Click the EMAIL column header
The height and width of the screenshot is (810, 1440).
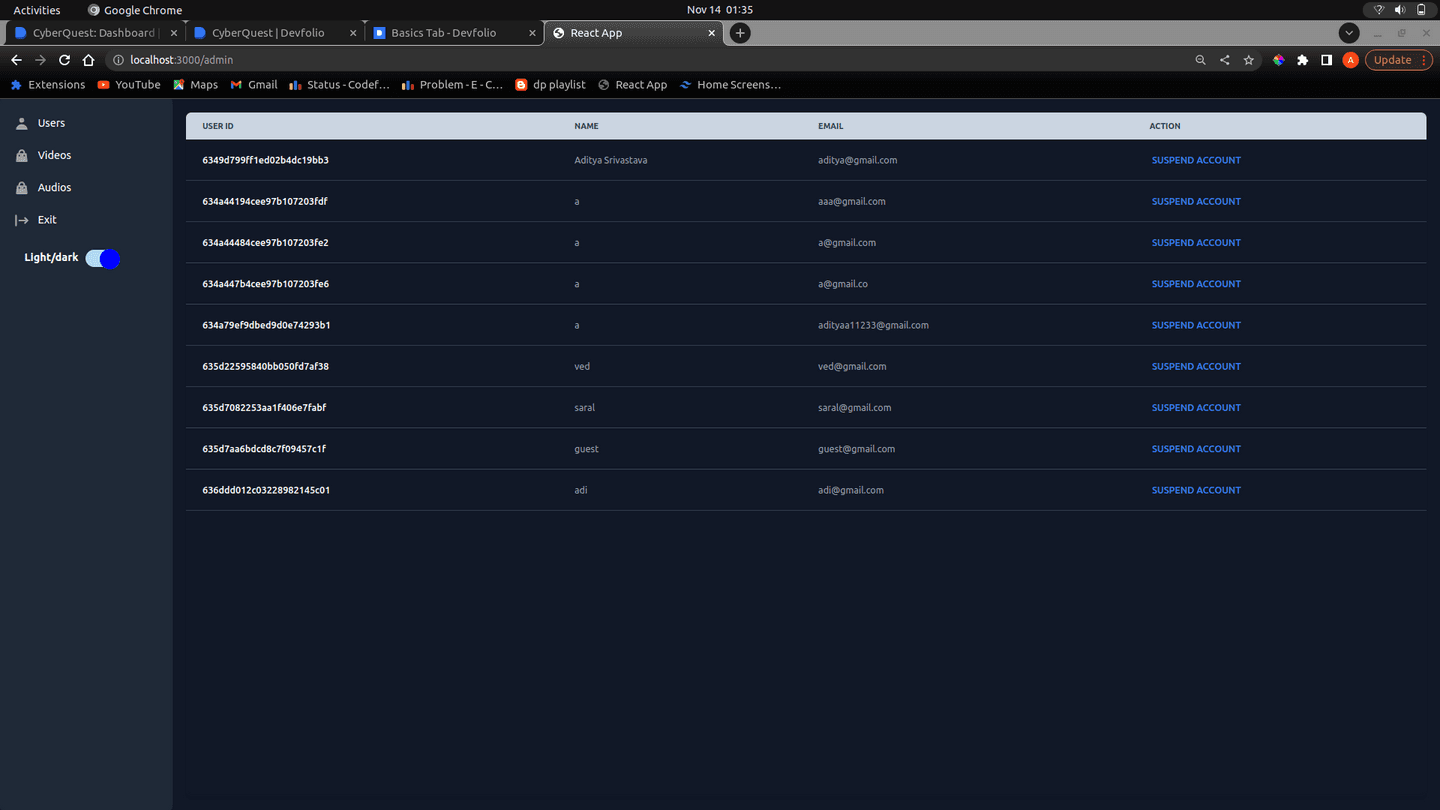[830, 126]
